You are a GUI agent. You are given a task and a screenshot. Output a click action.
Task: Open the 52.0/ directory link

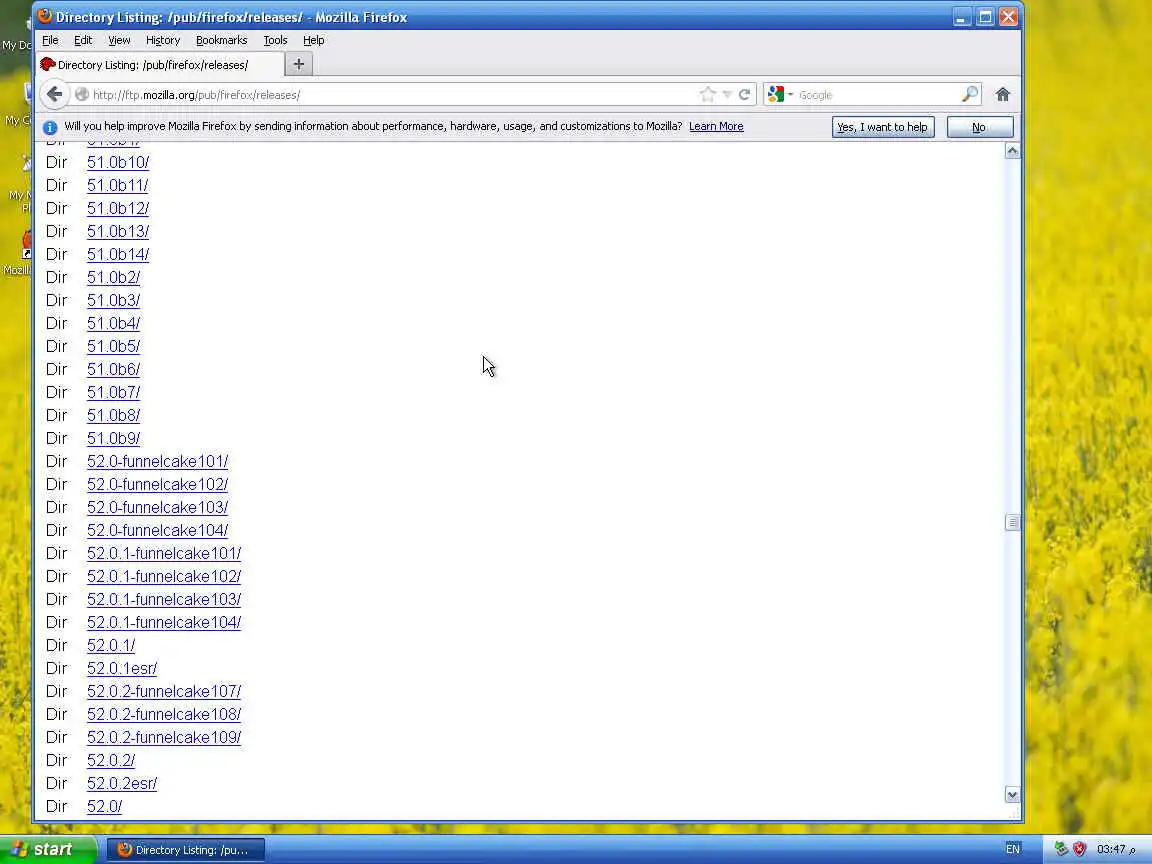click(x=104, y=807)
